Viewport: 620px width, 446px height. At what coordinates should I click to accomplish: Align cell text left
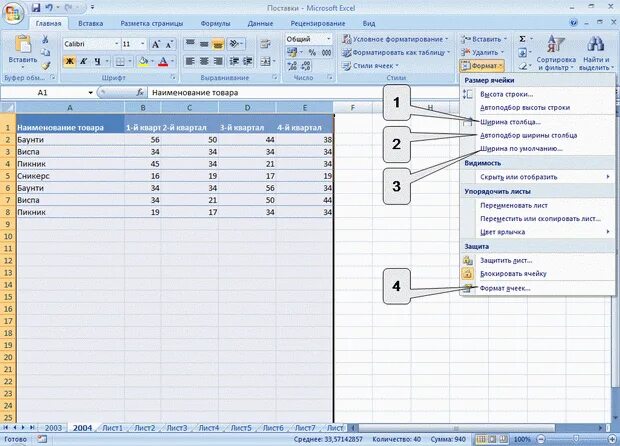190,61
